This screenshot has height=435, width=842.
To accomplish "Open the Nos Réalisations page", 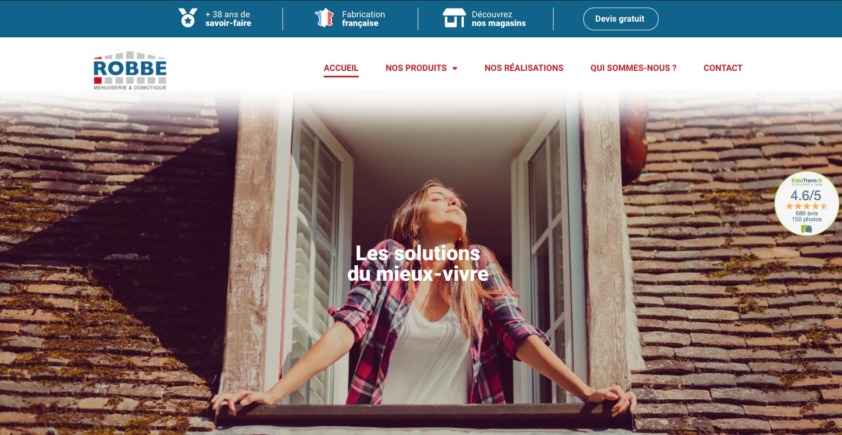I will pyautogui.click(x=524, y=68).
